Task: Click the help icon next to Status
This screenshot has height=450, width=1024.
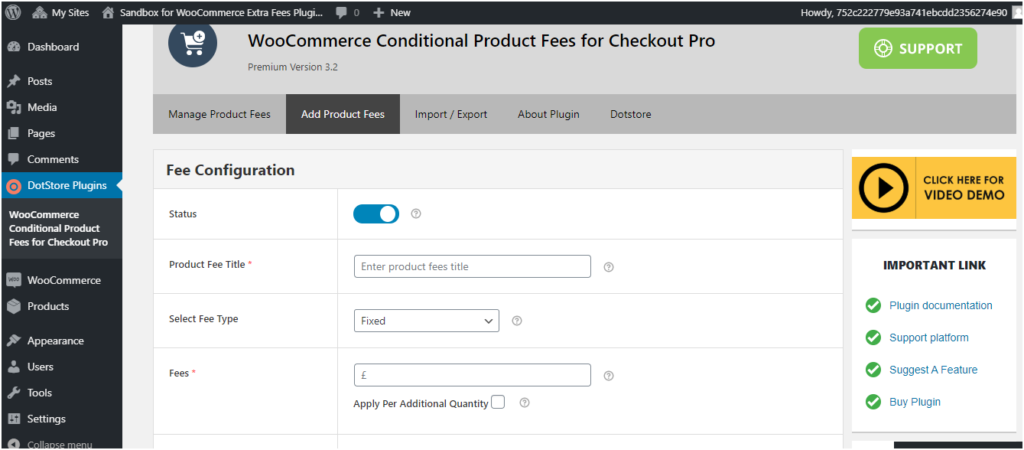Action: [x=416, y=214]
